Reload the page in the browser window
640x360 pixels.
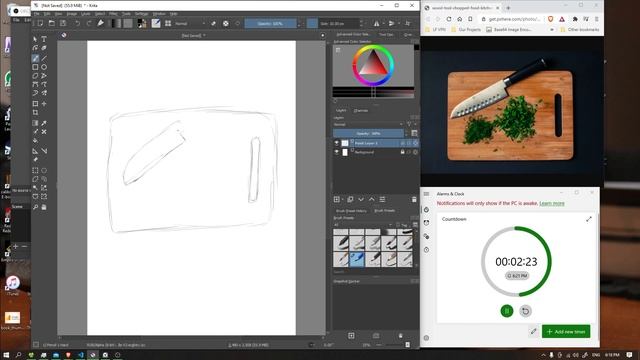[449, 19]
